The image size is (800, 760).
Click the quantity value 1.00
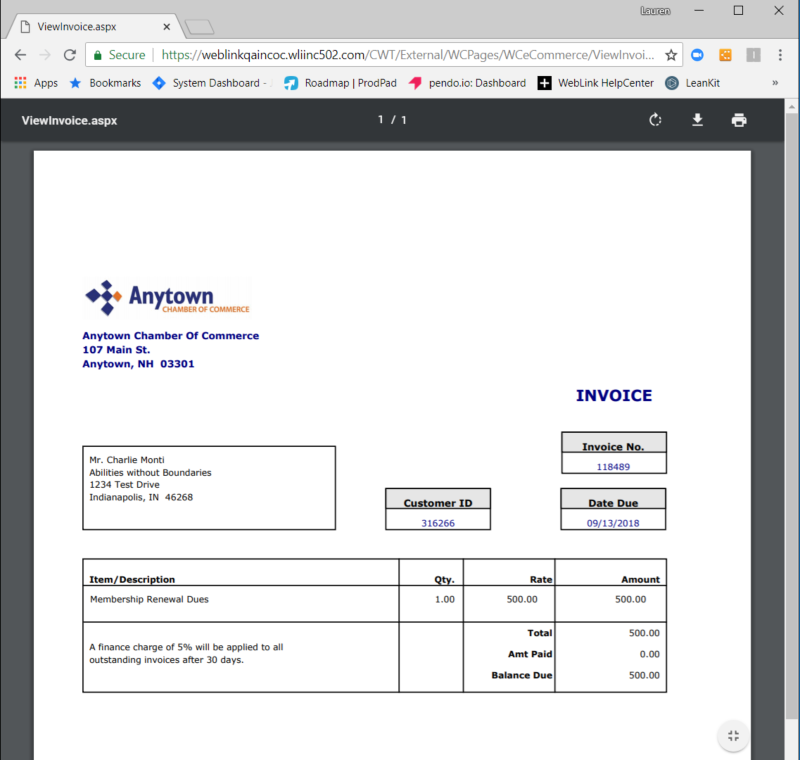tap(445, 599)
